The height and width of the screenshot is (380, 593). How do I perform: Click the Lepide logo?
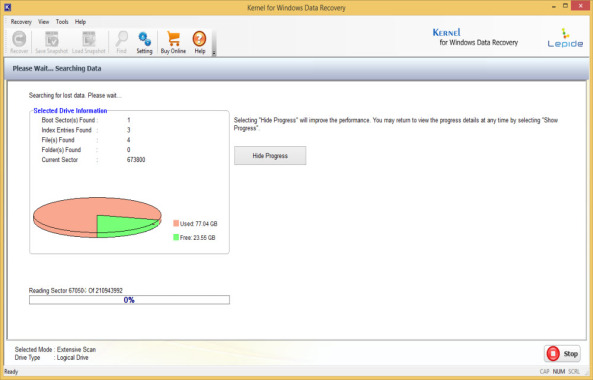[x=565, y=38]
